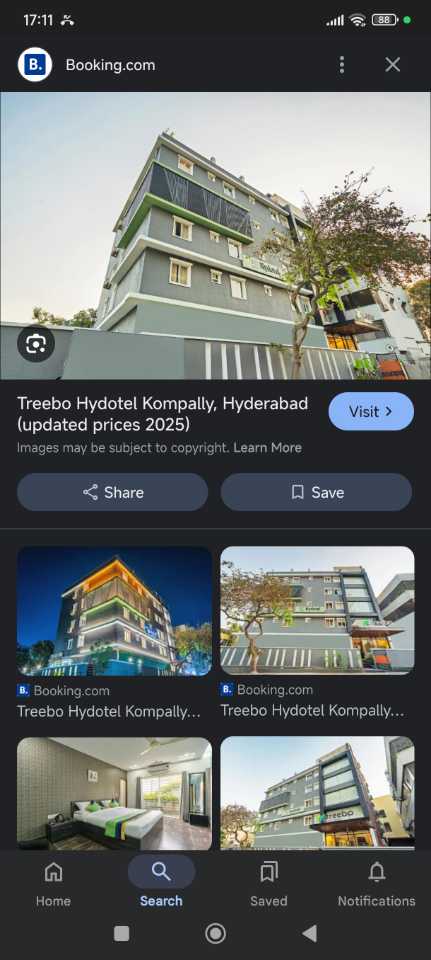Open the three-dot overflow menu
The image size is (431, 960).
coord(342,65)
